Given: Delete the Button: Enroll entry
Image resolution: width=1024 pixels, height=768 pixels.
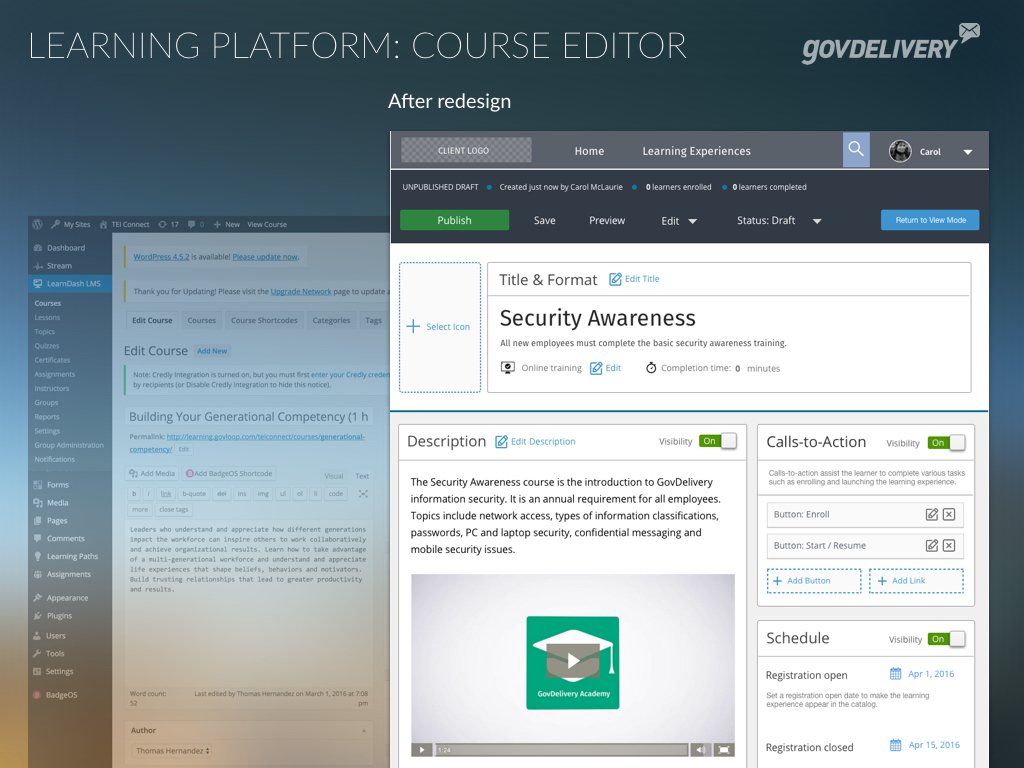Looking at the screenshot, I should coord(949,515).
